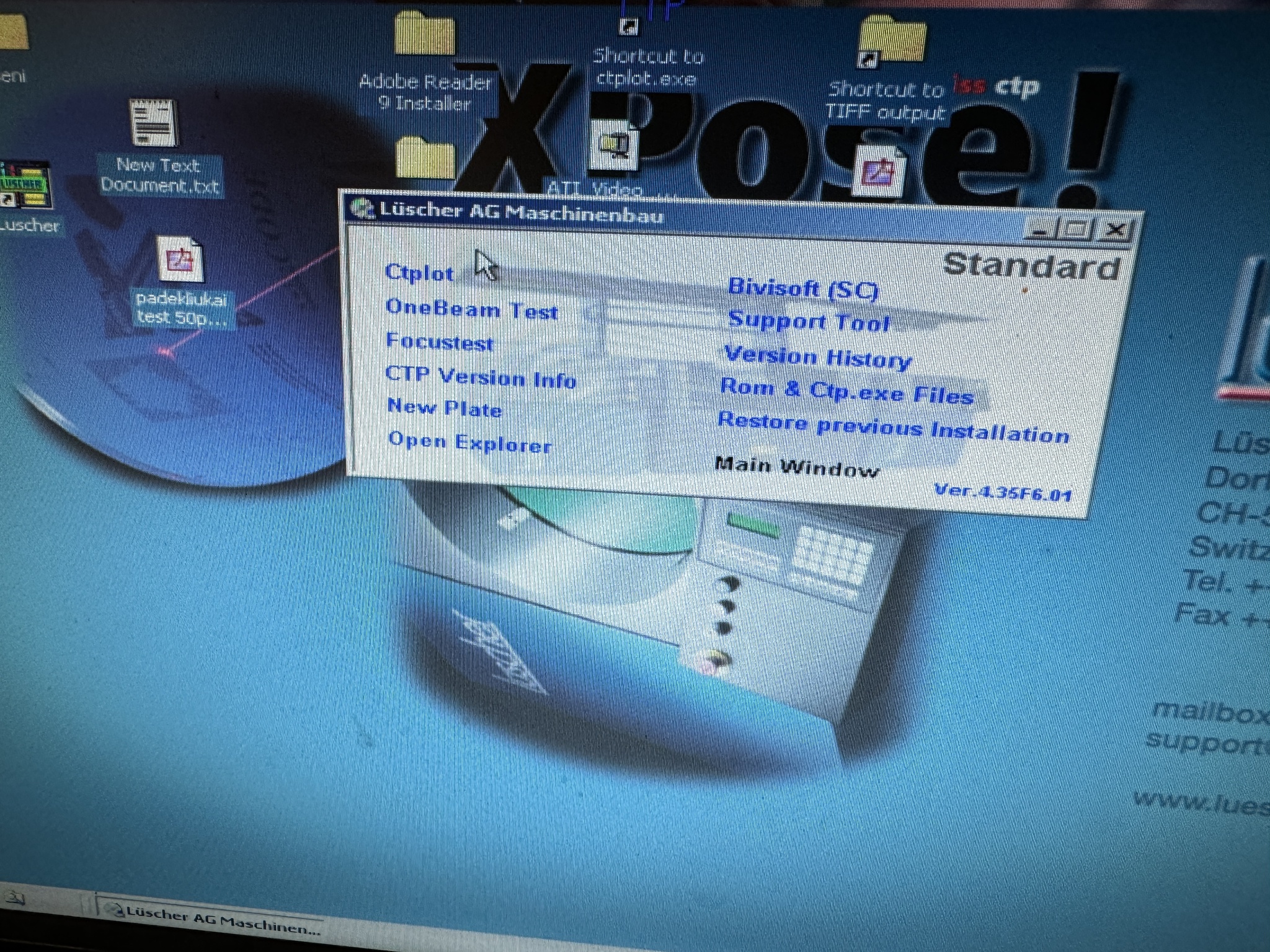1270x952 pixels.
Task: Click the New Plate link
Action: coord(444,408)
